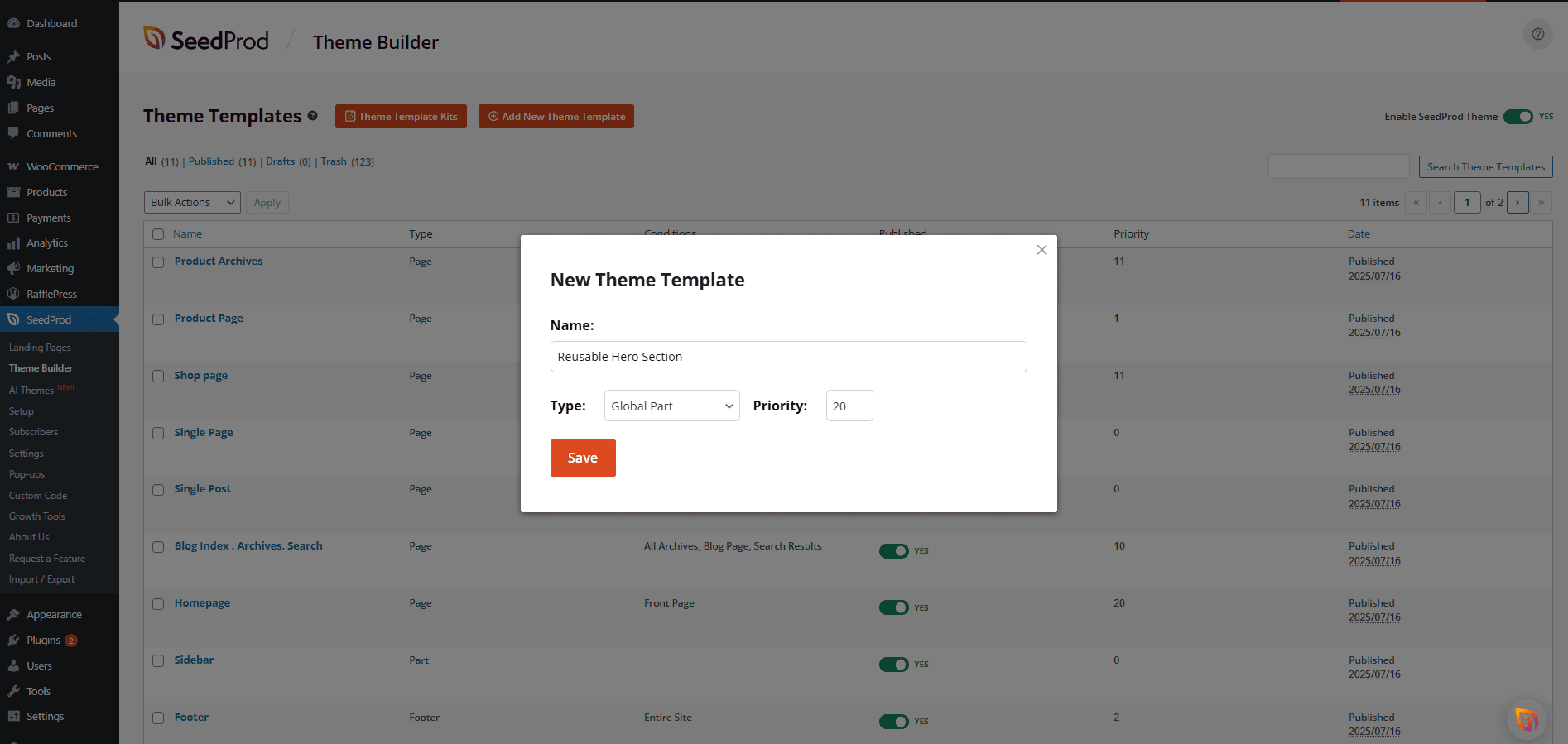Screen dimensions: 1568x744
Task: Click Search Theme Templates button
Action: (x=1485, y=166)
